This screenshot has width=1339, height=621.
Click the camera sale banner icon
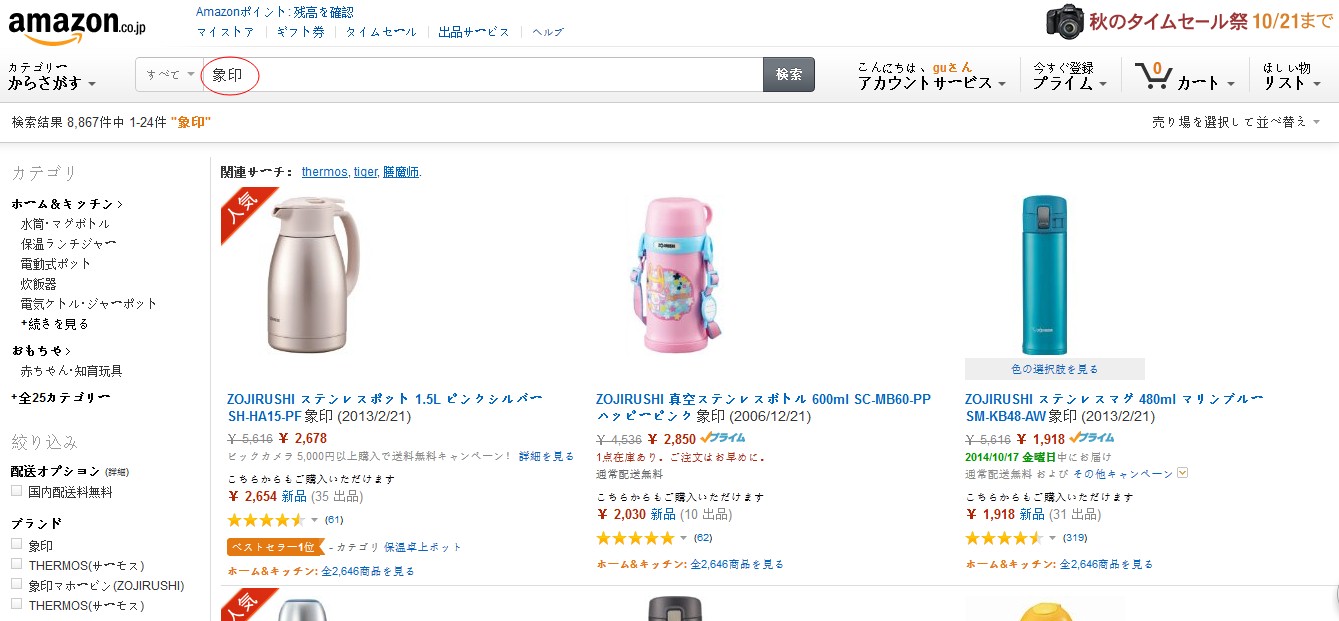[1065, 21]
